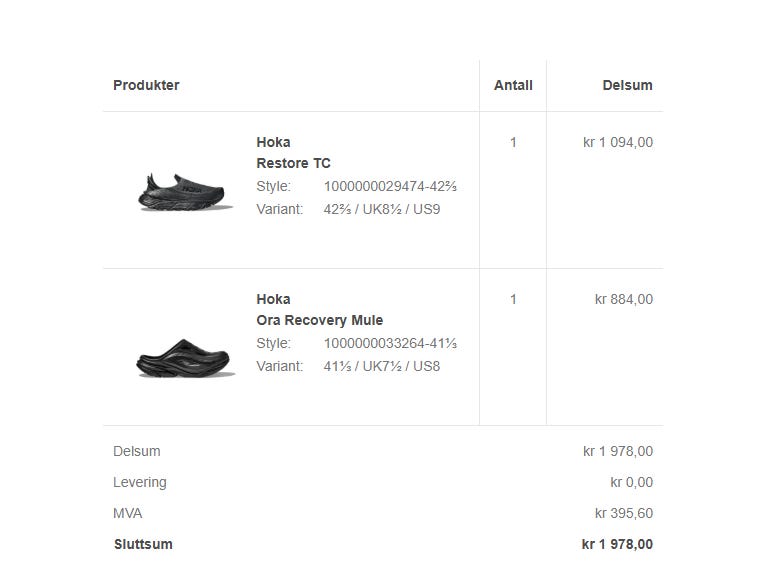Click the Hoka brand above Restore TC
The width and height of the screenshot is (781, 582).
click(273, 142)
